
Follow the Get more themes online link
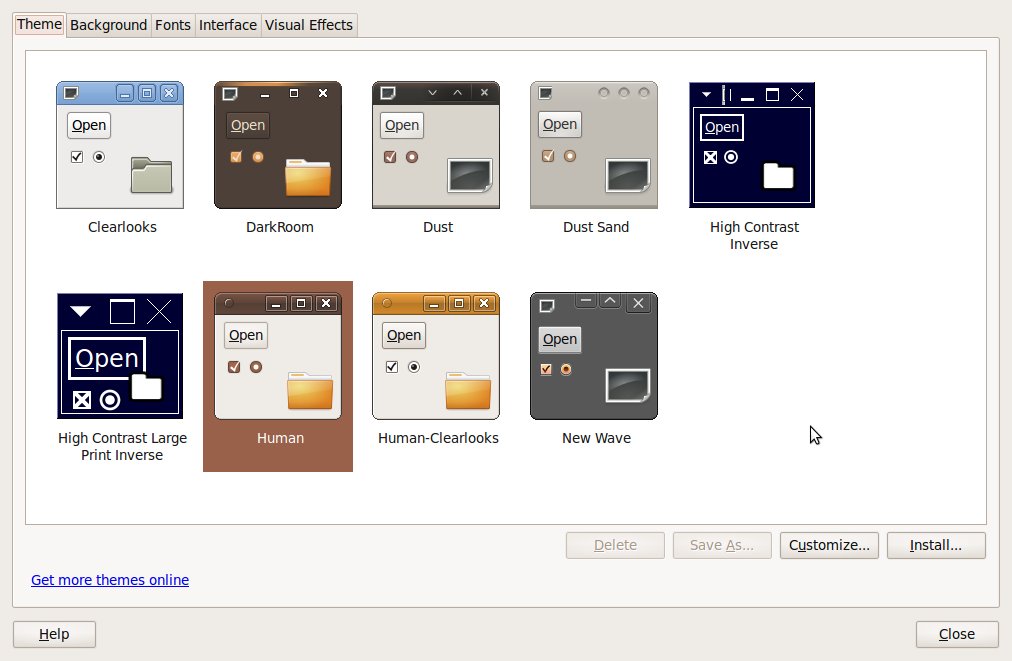[110, 580]
